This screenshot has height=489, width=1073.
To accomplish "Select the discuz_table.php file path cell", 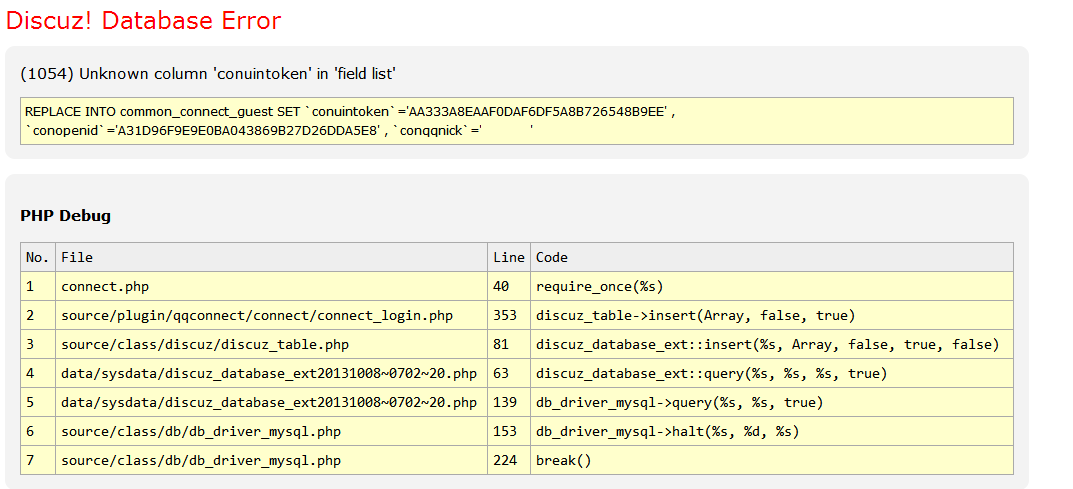I will [x=205, y=344].
